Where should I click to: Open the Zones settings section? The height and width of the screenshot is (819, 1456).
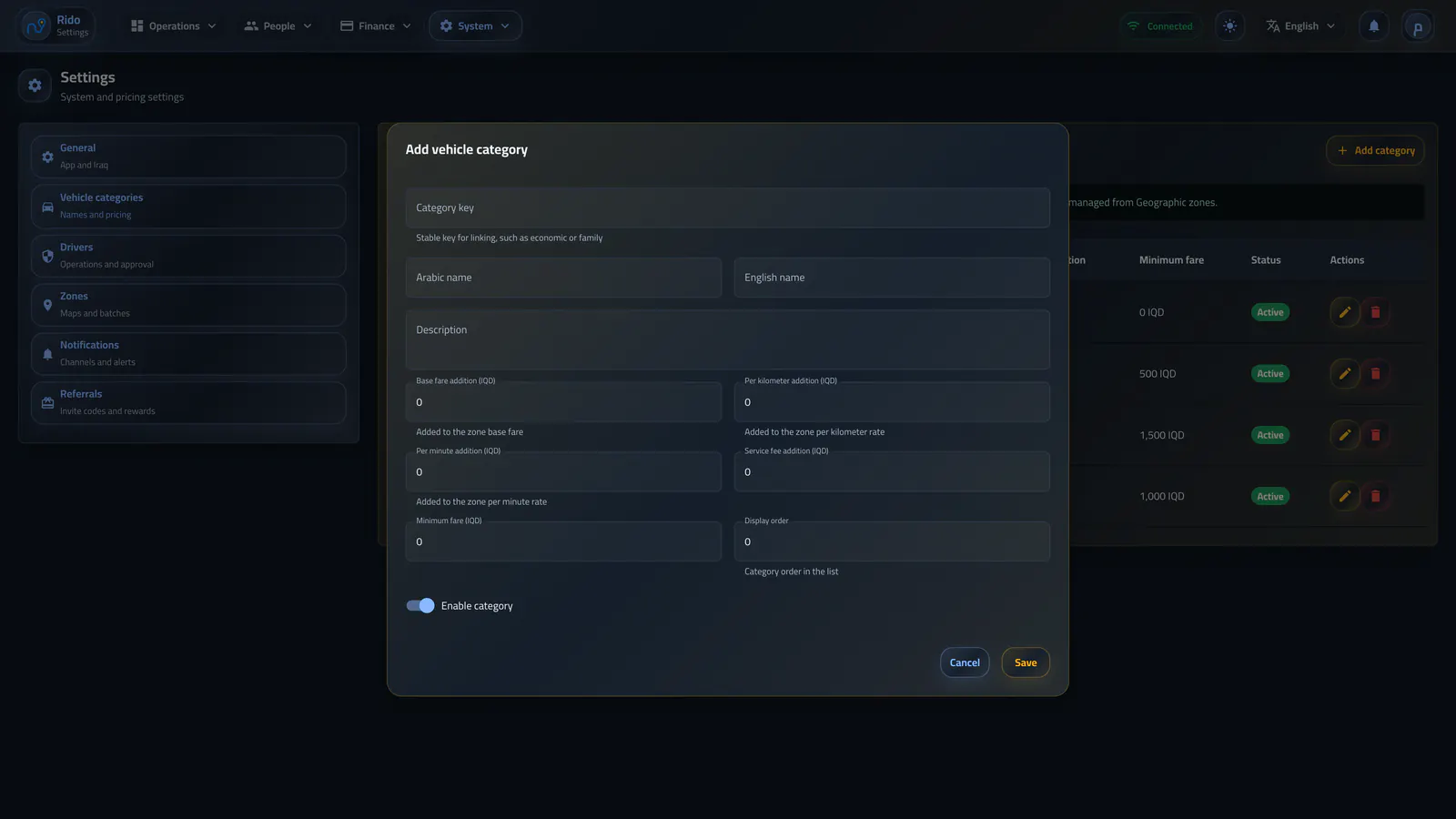188,305
